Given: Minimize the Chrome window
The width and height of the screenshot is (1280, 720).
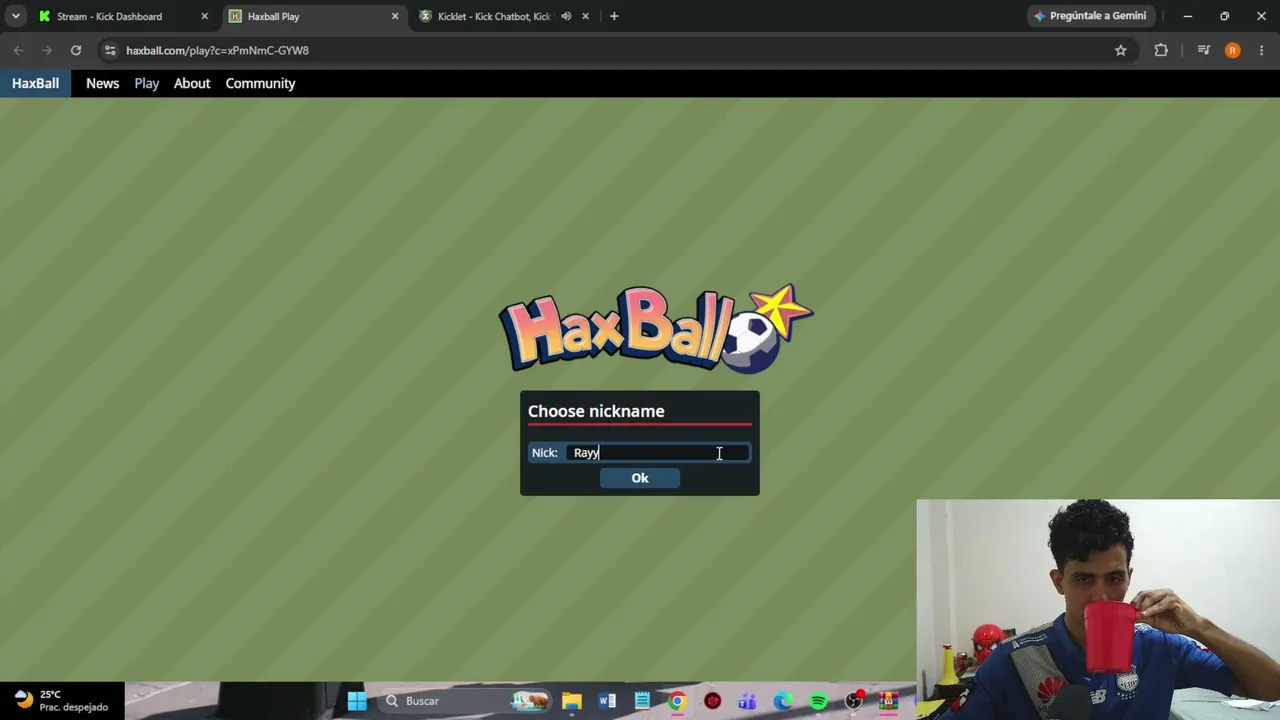Looking at the screenshot, I should click(x=1188, y=16).
